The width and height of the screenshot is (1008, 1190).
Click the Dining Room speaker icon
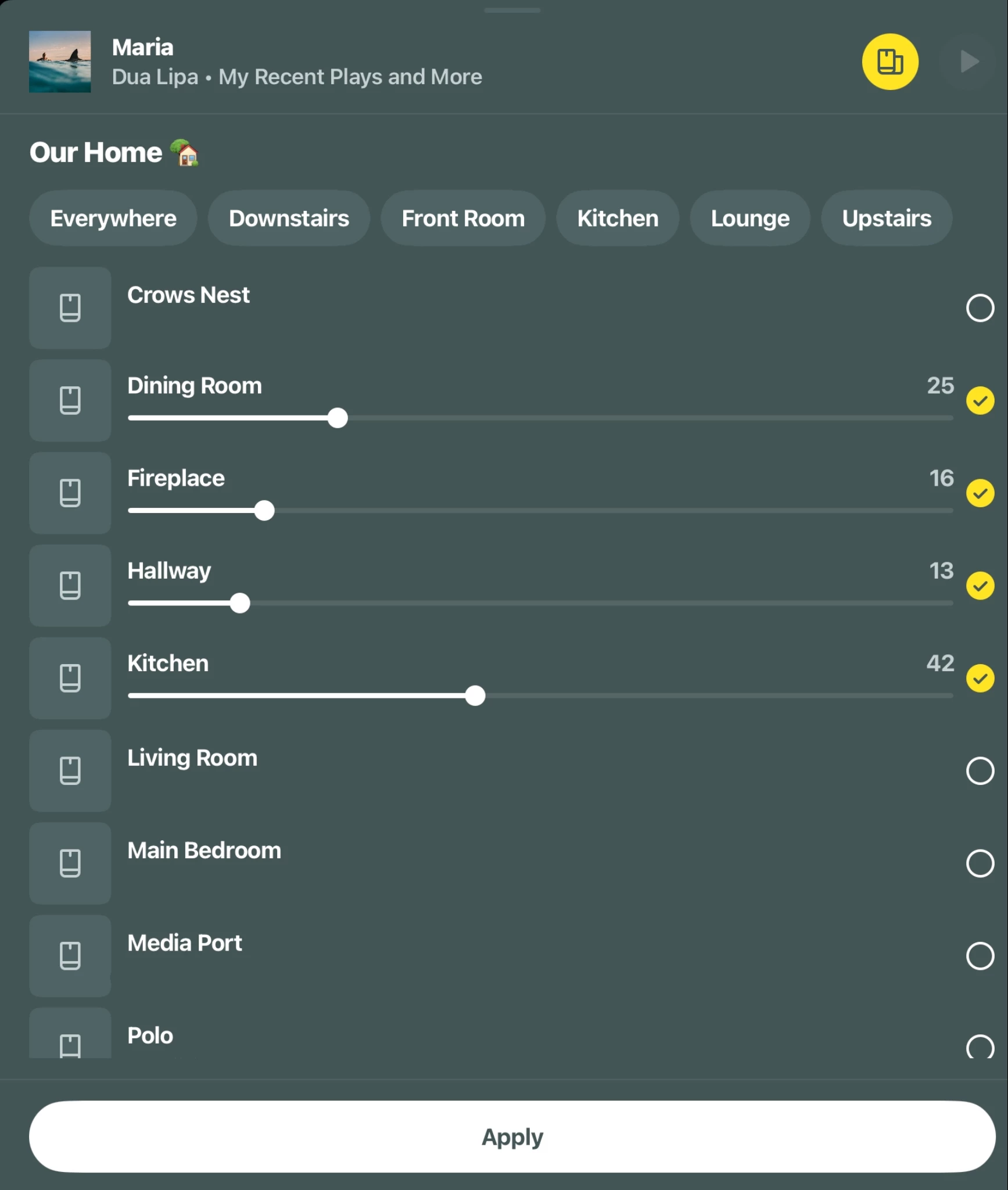tap(70, 400)
